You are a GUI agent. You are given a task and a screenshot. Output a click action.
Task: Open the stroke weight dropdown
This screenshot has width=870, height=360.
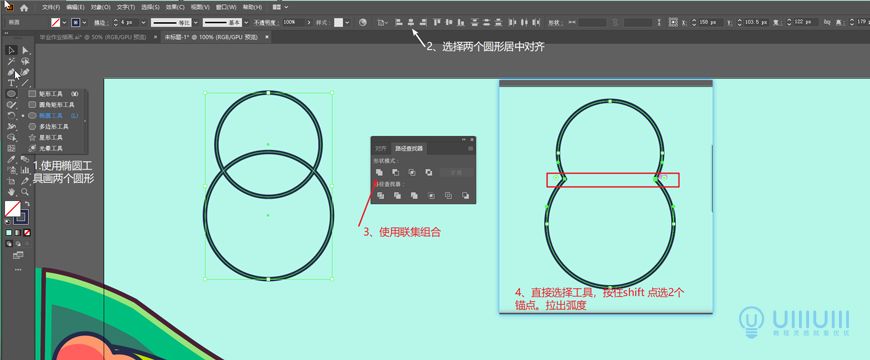[143, 23]
